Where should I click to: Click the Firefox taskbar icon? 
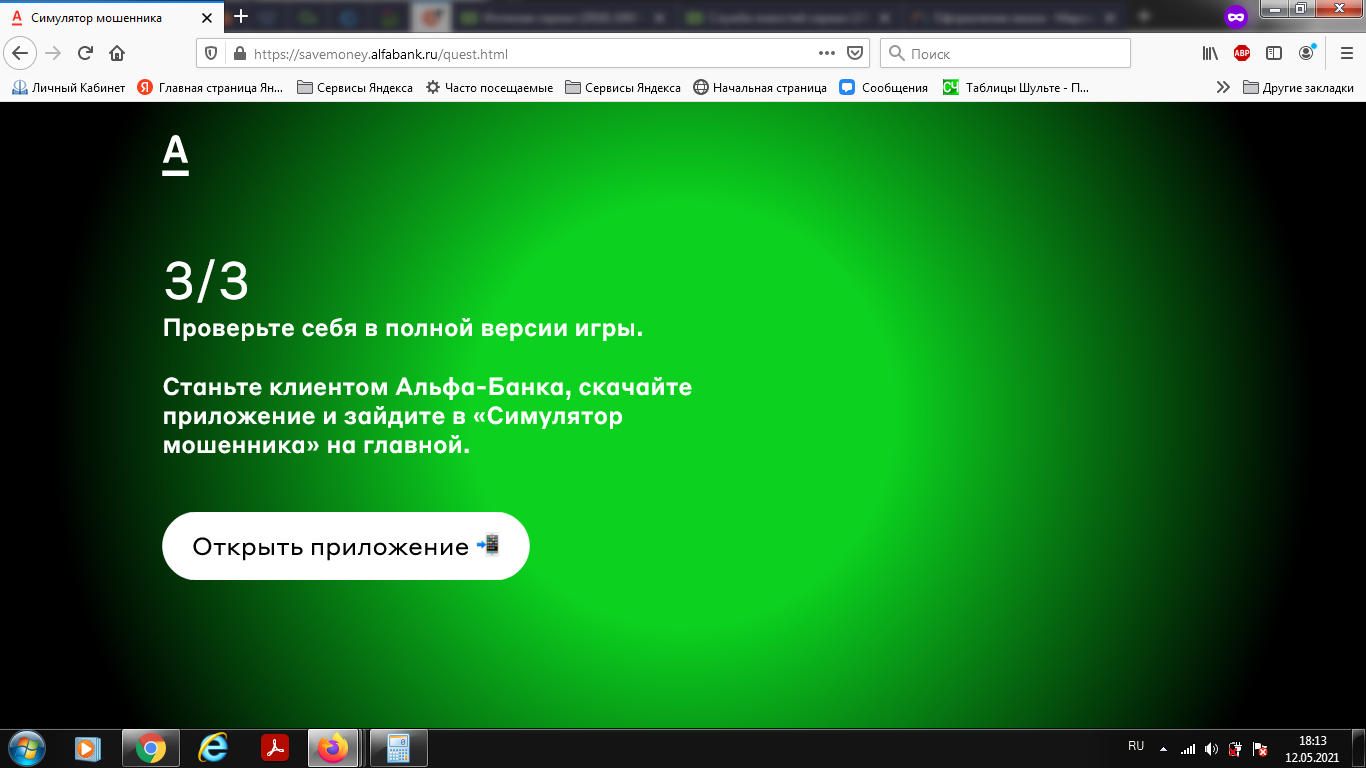click(x=334, y=748)
